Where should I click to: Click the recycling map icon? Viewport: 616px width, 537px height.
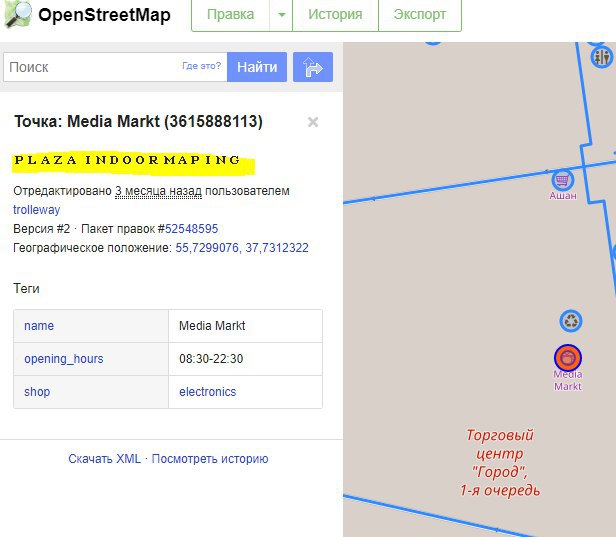(571, 321)
